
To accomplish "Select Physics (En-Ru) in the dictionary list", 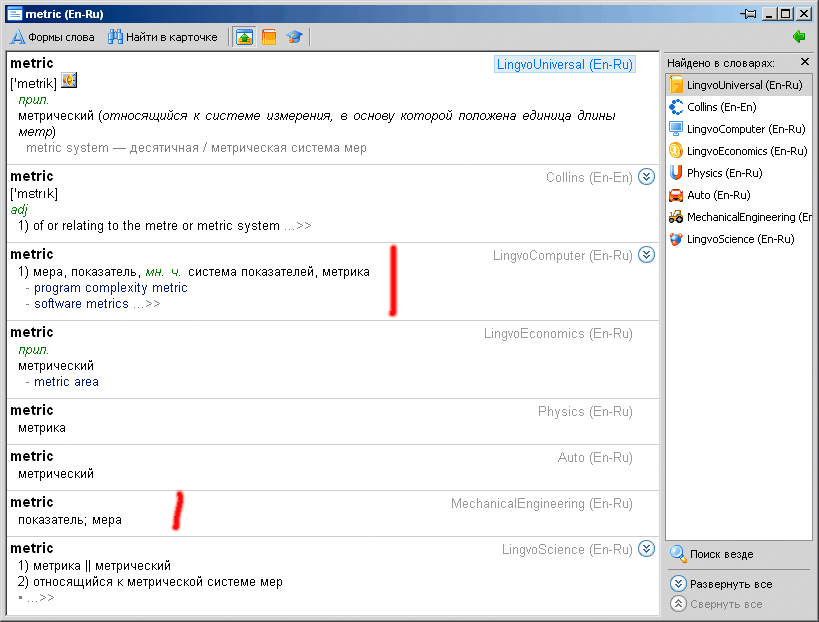I will click(x=739, y=173).
